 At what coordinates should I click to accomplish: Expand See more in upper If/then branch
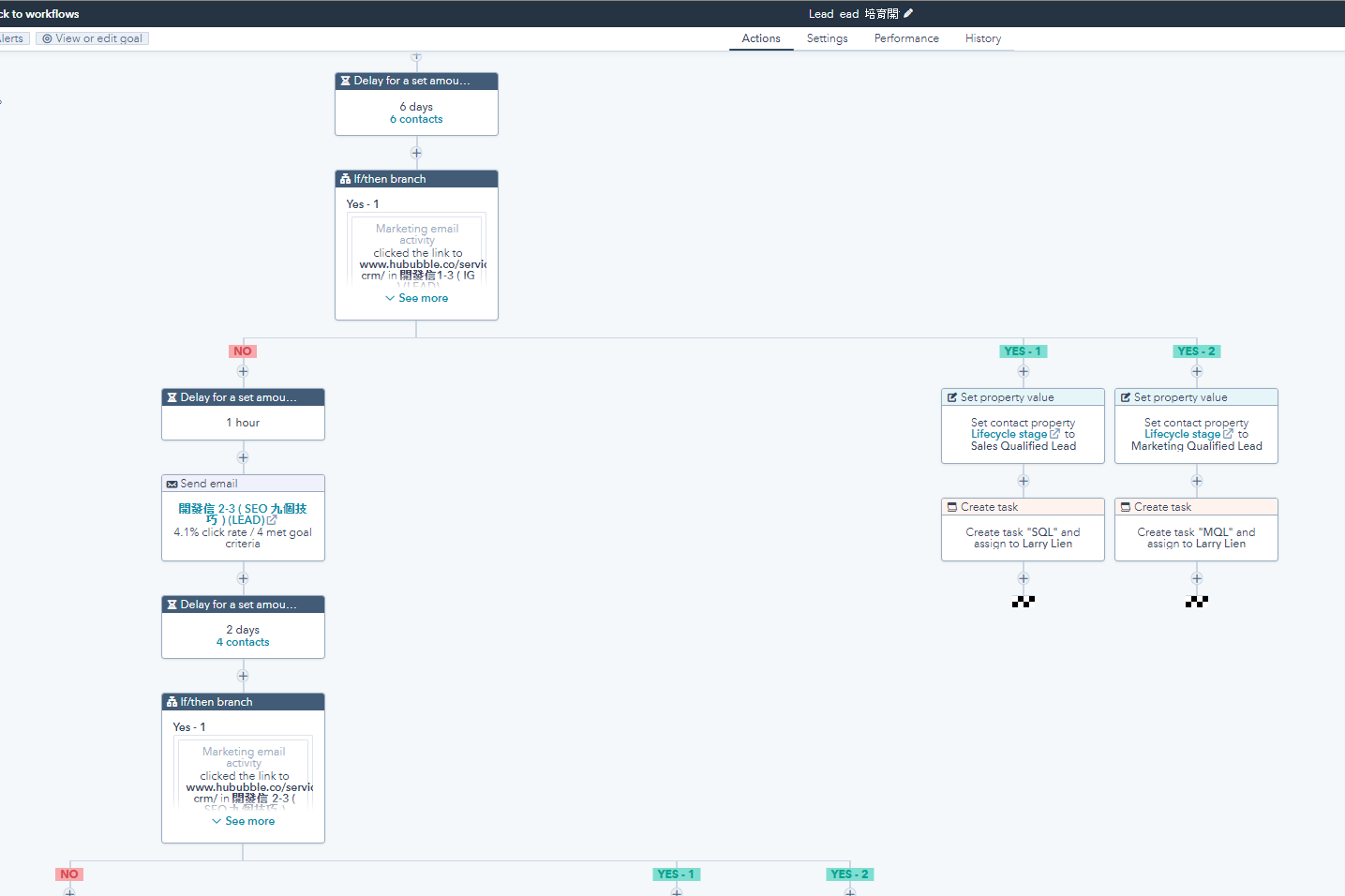pos(416,298)
